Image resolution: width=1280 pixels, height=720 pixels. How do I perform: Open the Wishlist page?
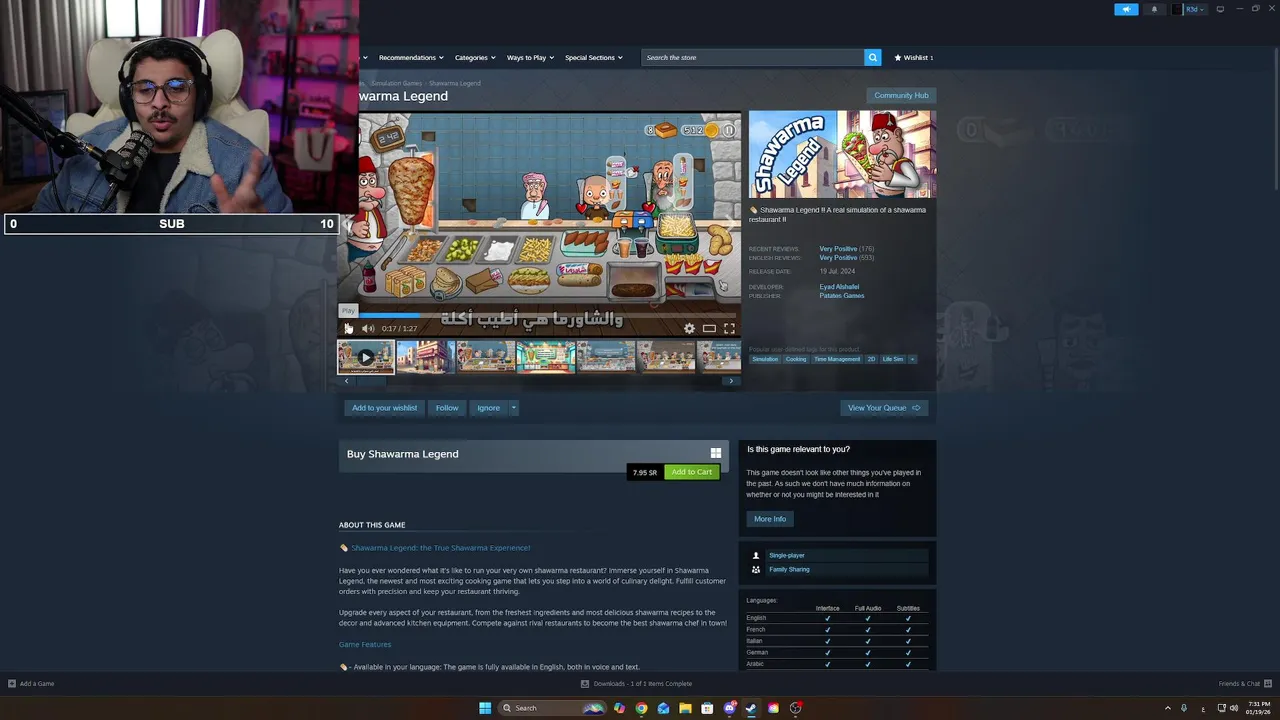(914, 57)
